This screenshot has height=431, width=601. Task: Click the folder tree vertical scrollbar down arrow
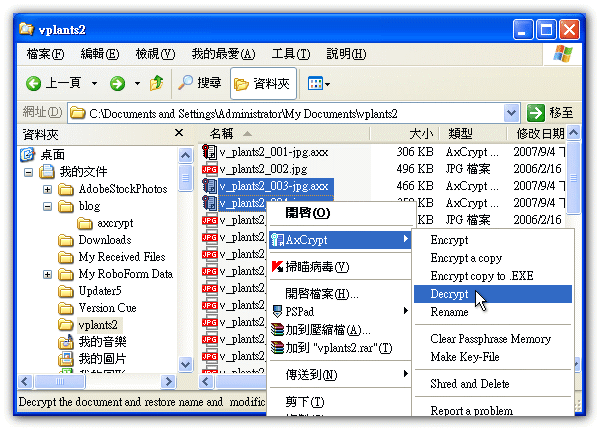point(186,364)
